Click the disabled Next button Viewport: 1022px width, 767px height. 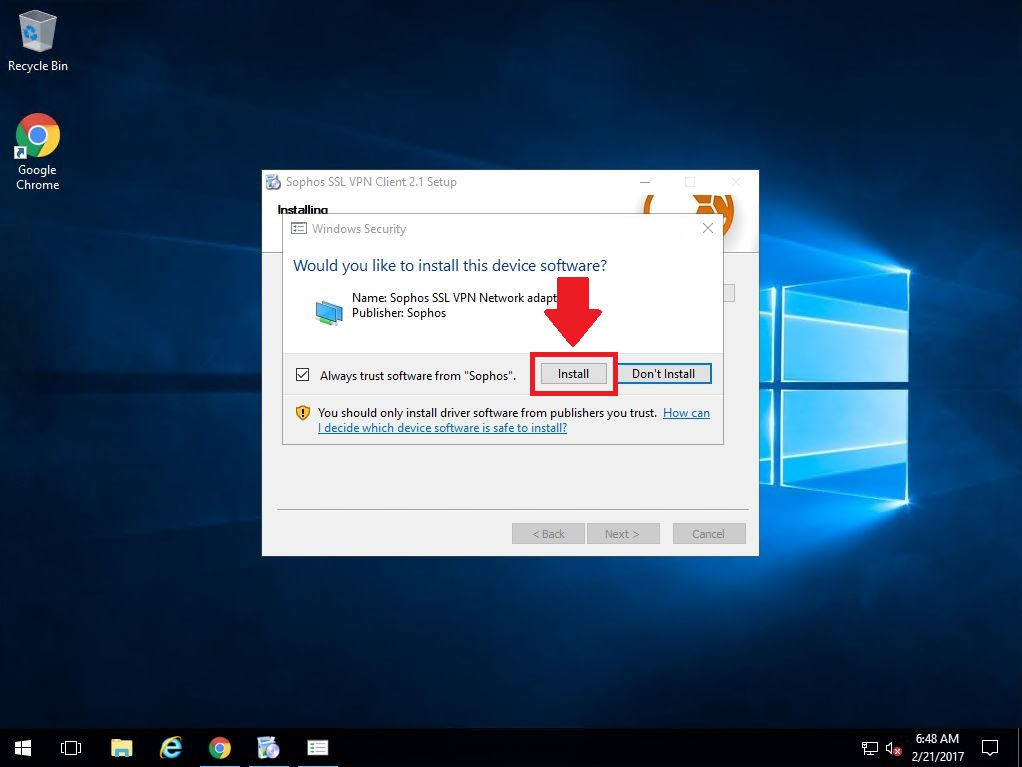click(x=622, y=534)
